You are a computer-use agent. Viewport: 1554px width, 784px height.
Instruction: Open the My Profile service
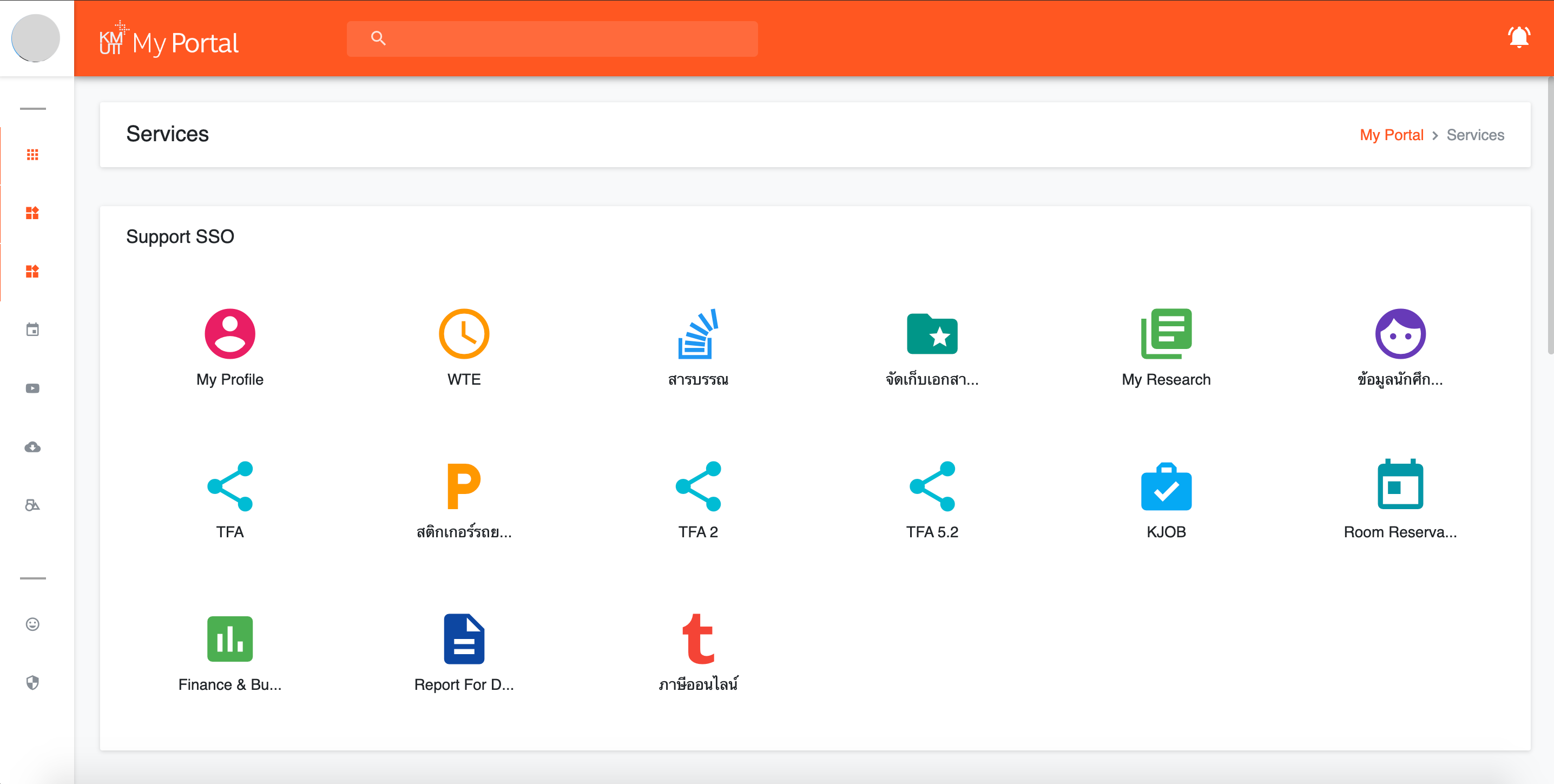pos(230,334)
